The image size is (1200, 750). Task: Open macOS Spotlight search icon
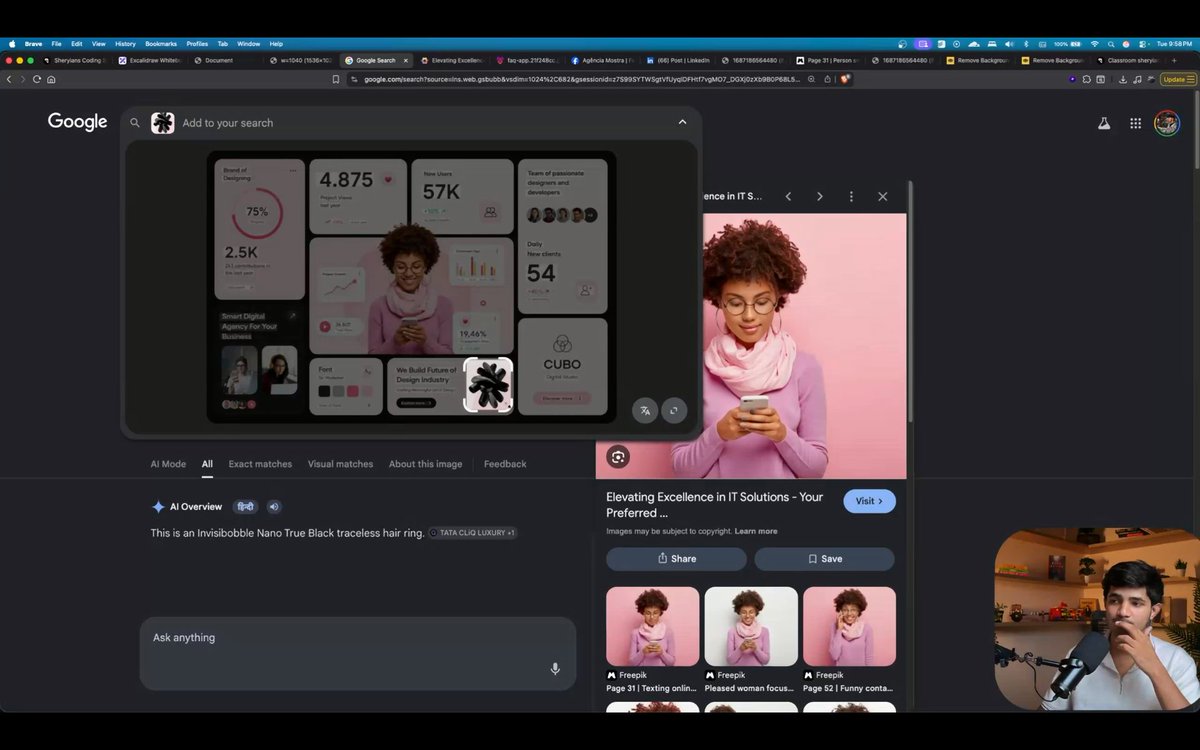pyautogui.click(x=1110, y=44)
